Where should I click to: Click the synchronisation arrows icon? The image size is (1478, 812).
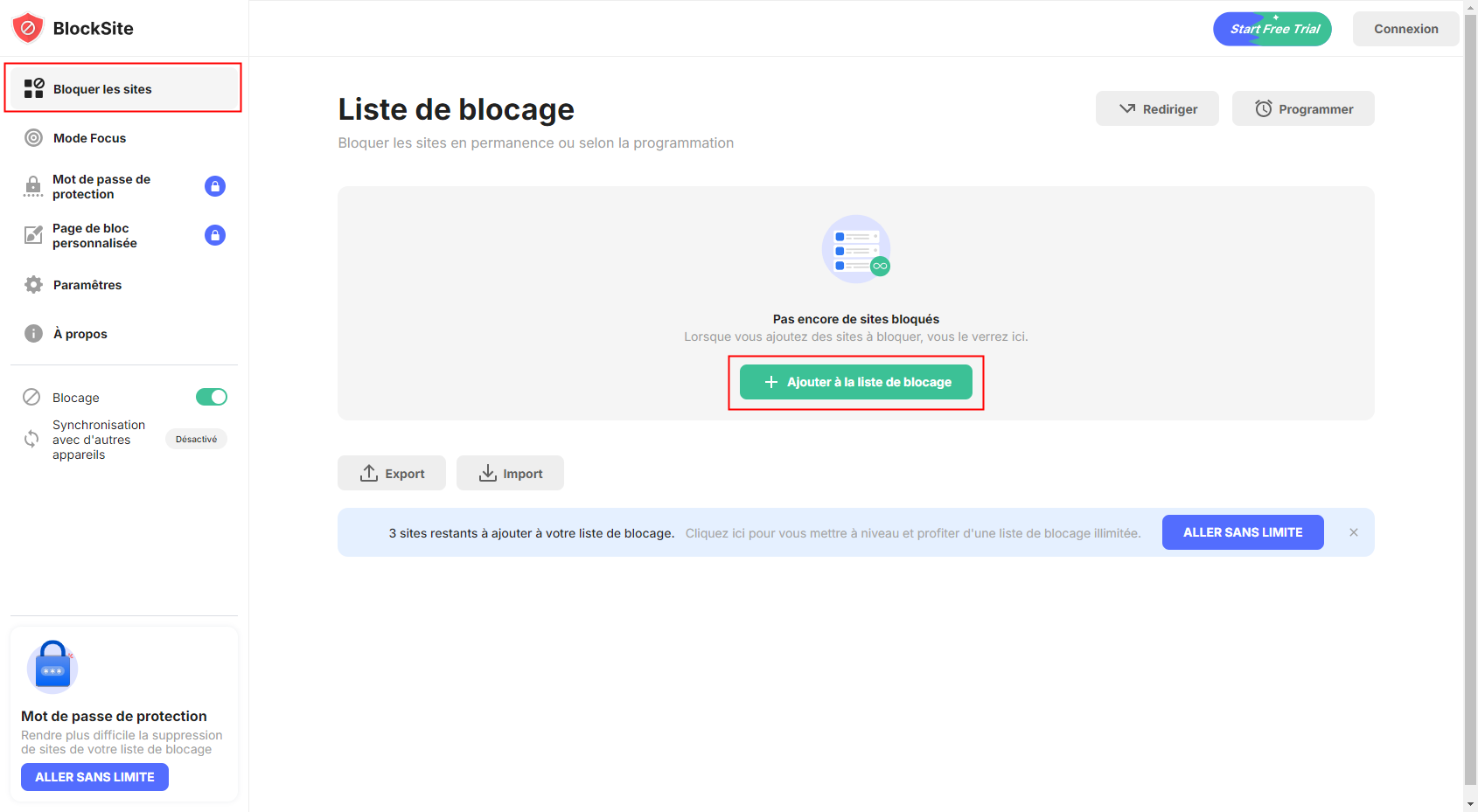click(x=31, y=439)
